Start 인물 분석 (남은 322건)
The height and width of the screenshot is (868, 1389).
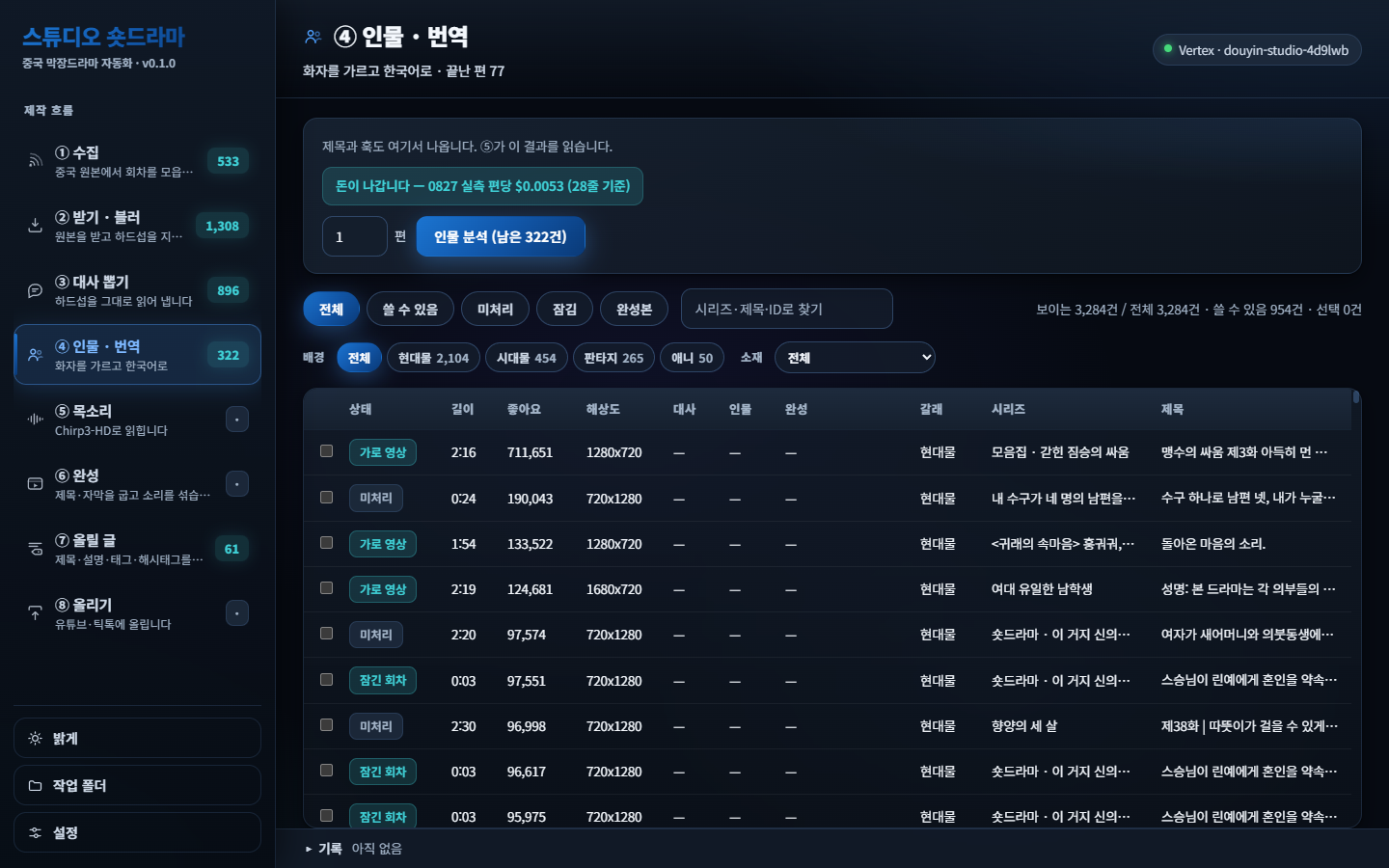[501, 236]
